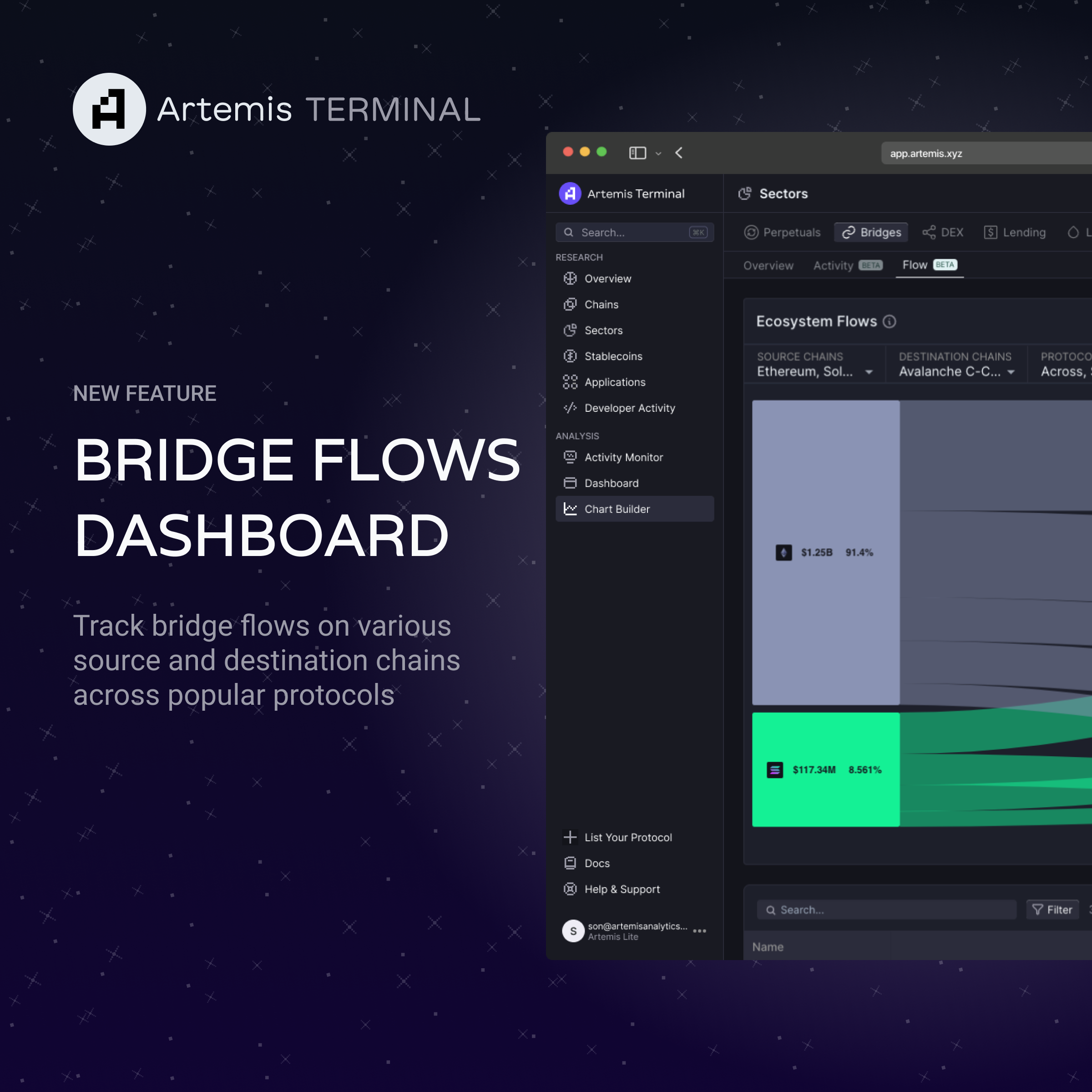Open Developer Activity
The image size is (1092, 1092).
click(634, 408)
